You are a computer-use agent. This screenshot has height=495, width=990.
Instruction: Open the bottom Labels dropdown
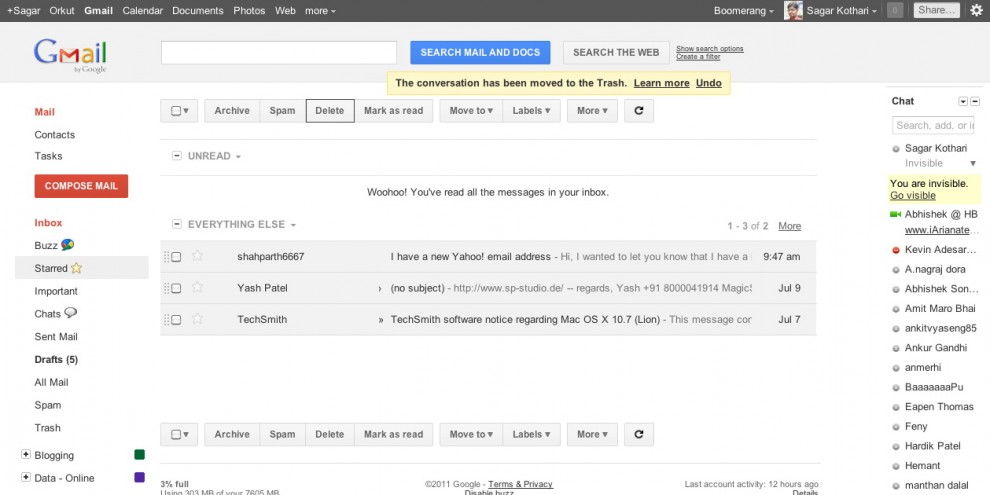click(532, 434)
